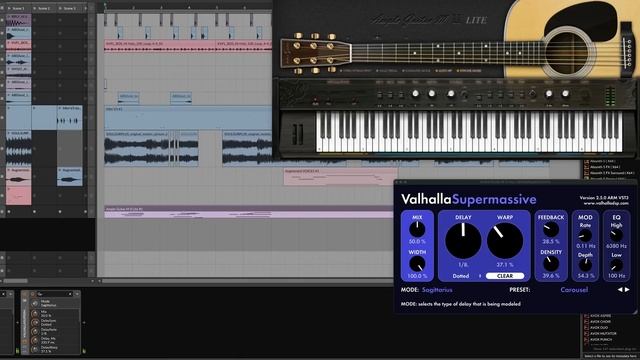Click the EQ Low knob
The height and width of the screenshot is (360, 640).
coord(616,265)
